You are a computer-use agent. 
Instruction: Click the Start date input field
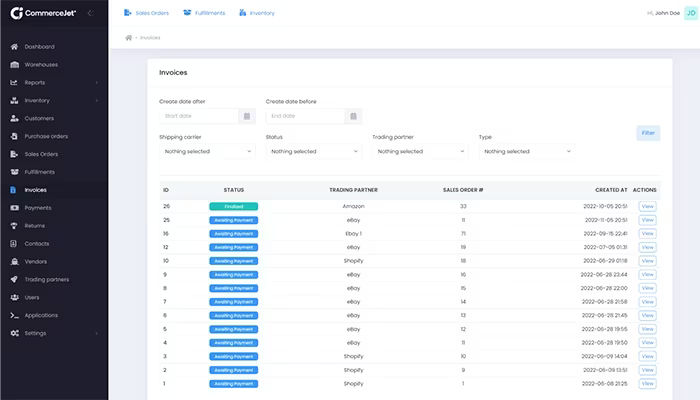click(199, 116)
